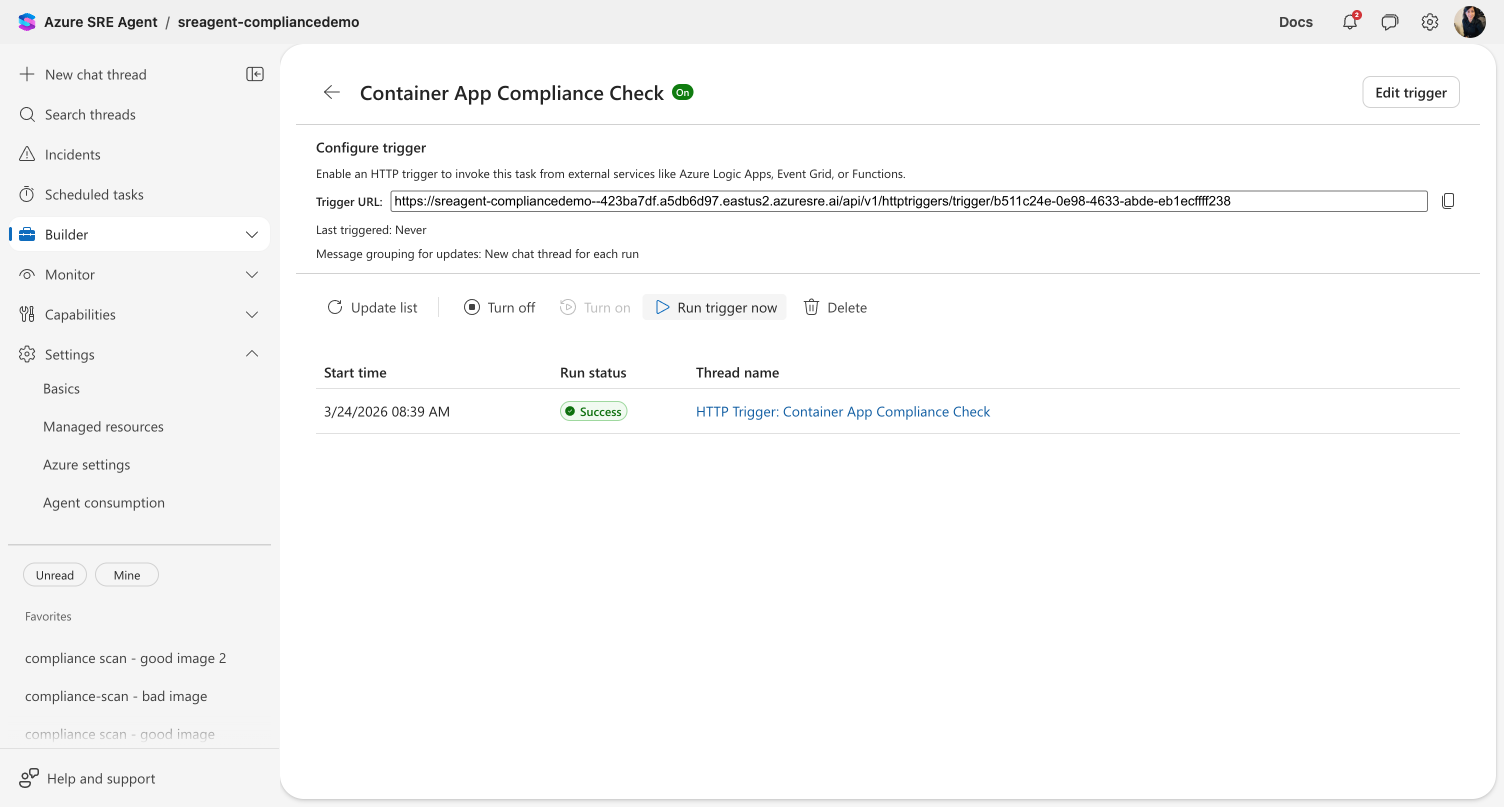This screenshot has height=807, width=1504.
Task: Click 'Last triggered: Never' text
Action: click(x=371, y=230)
